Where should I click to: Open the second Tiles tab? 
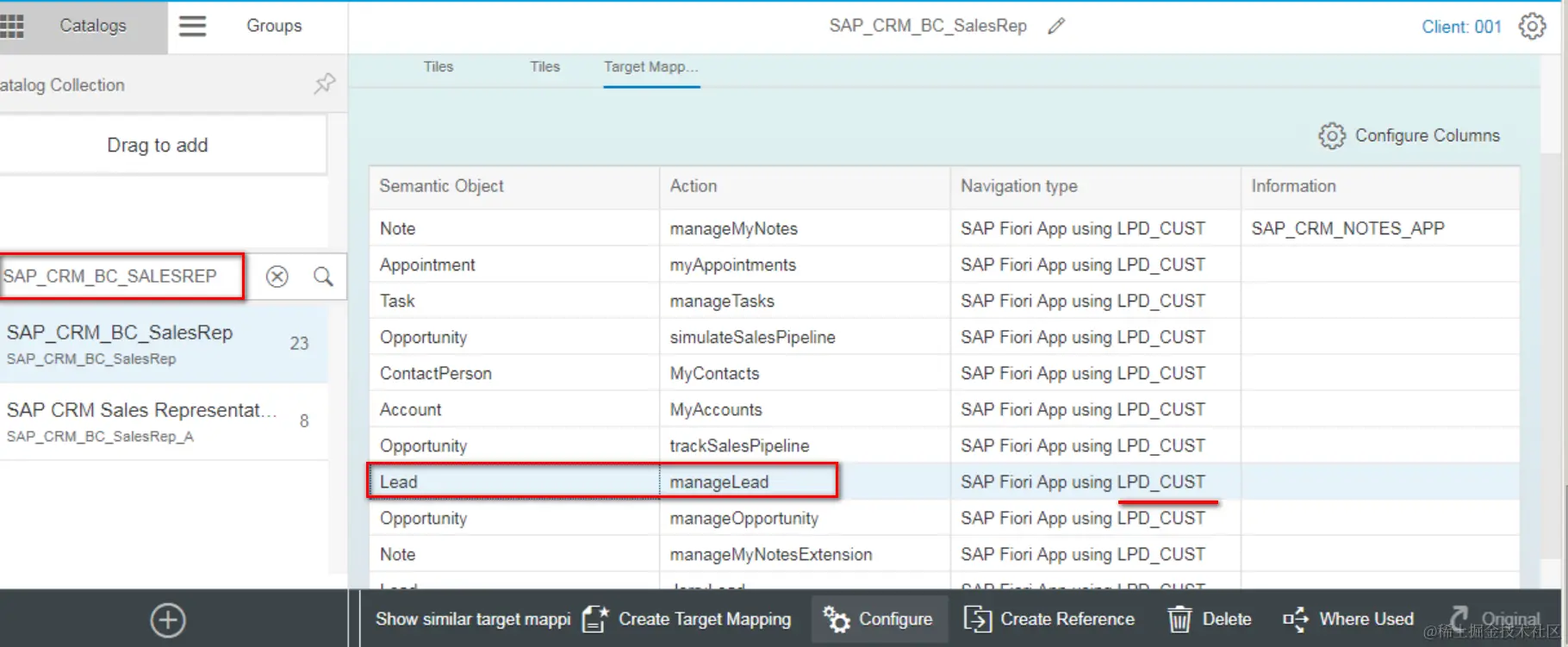(x=544, y=66)
